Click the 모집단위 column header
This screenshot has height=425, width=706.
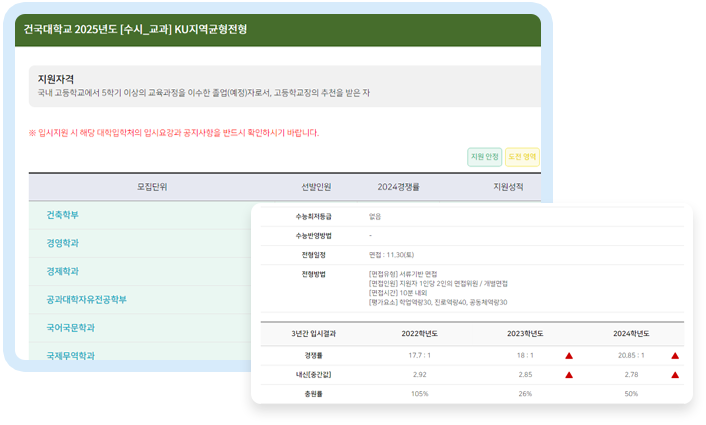(x=152, y=187)
